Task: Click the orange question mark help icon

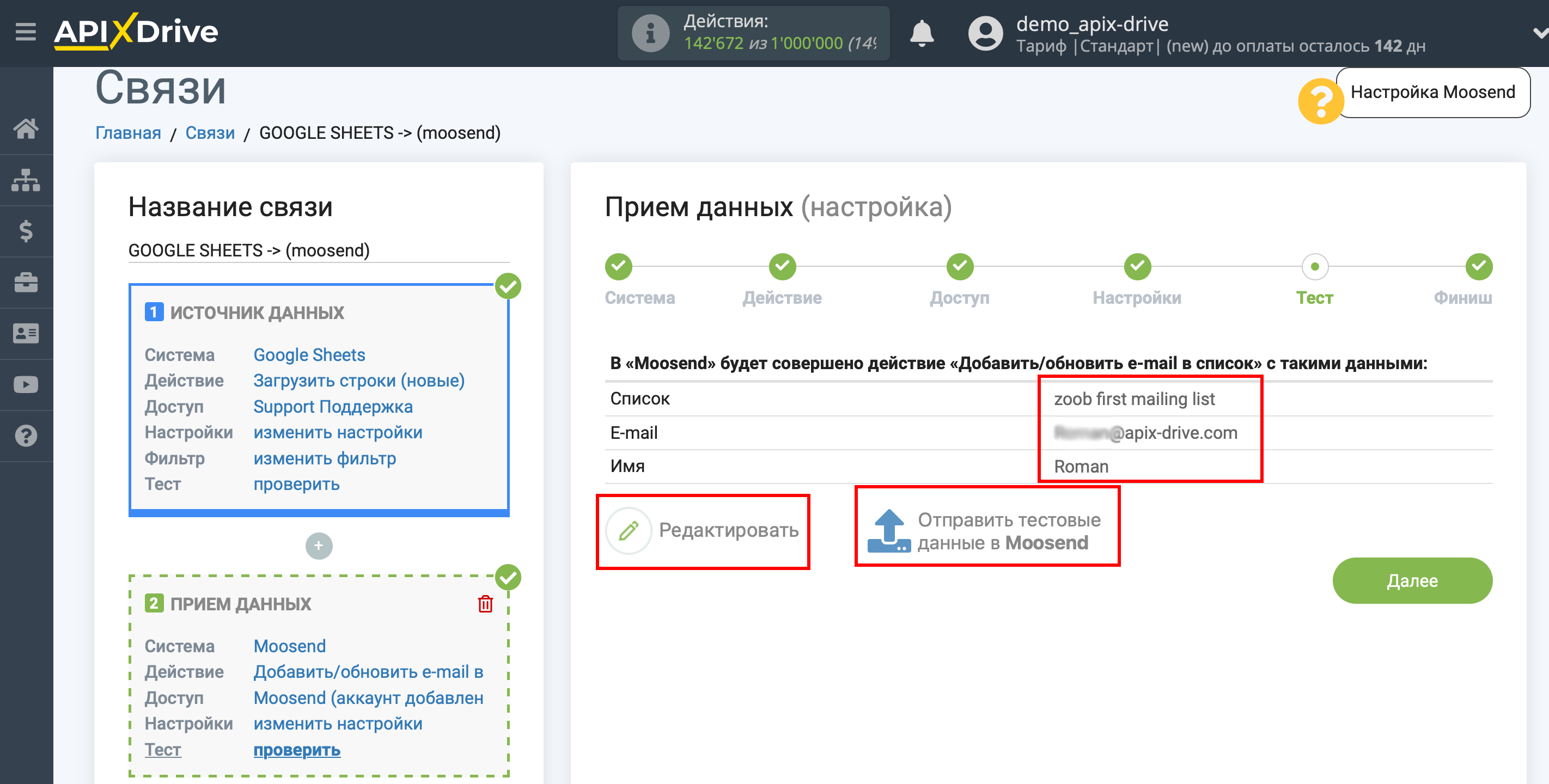Action: pos(1320,101)
